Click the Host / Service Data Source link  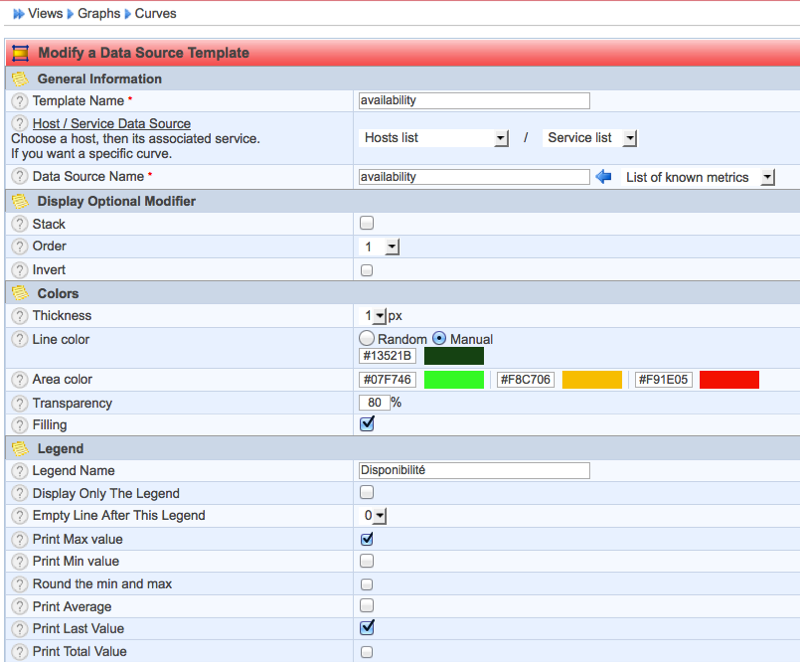[111, 124]
